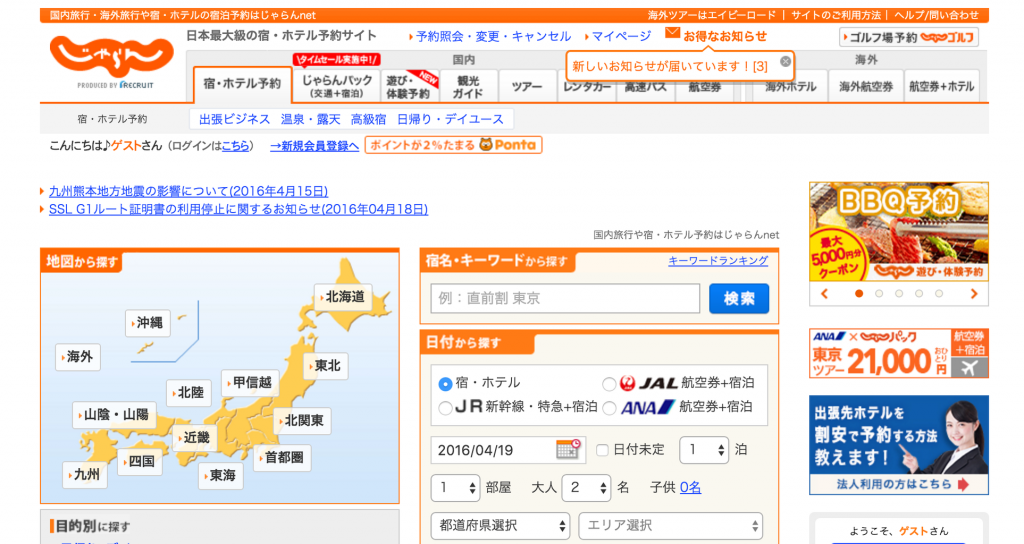This screenshot has height=544, width=1024.
Task: Open the 都道府県選択 dropdown
Action: point(500,525)
